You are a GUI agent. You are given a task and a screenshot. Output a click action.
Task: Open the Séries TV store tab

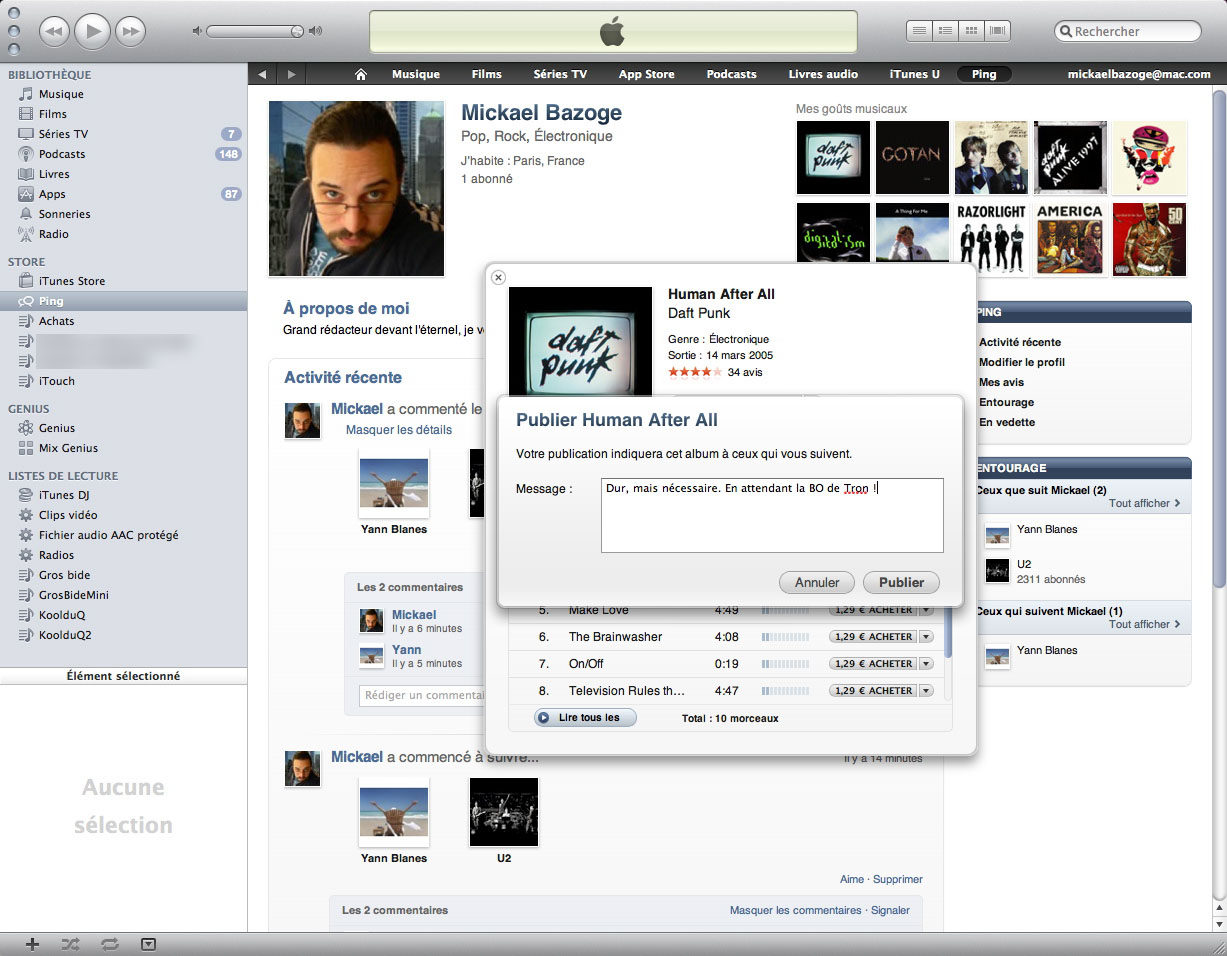pos(560,74)
